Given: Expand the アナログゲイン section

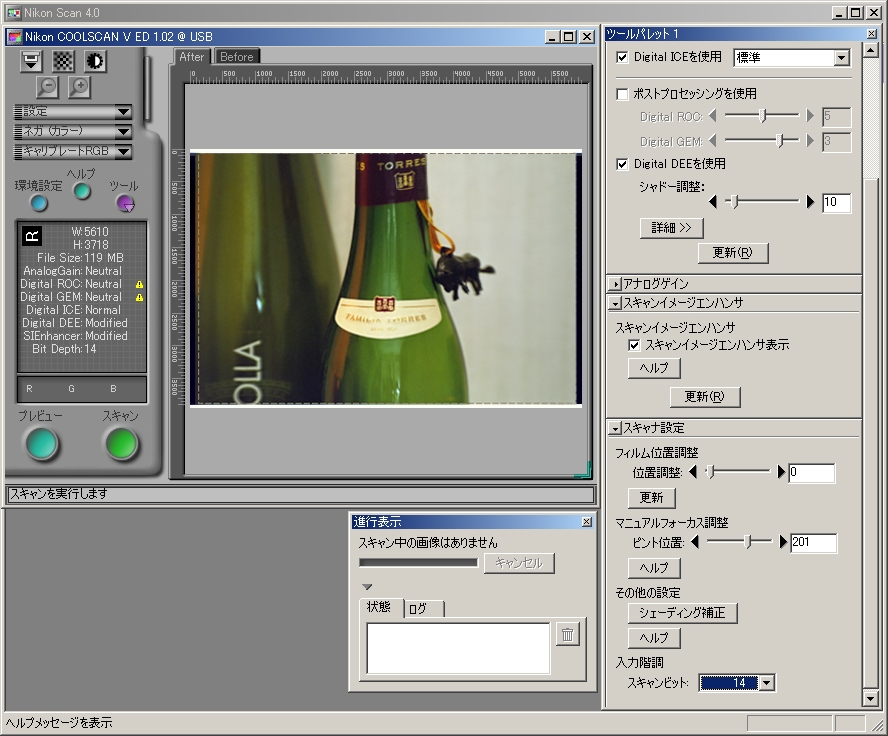Looking at the screenshot, I should 615,284.
